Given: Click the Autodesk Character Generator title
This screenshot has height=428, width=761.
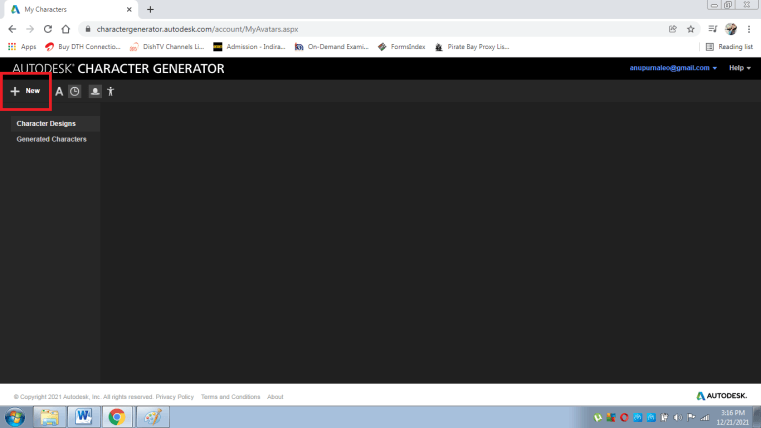Looking at the screenshot, I should click(118, 68).
